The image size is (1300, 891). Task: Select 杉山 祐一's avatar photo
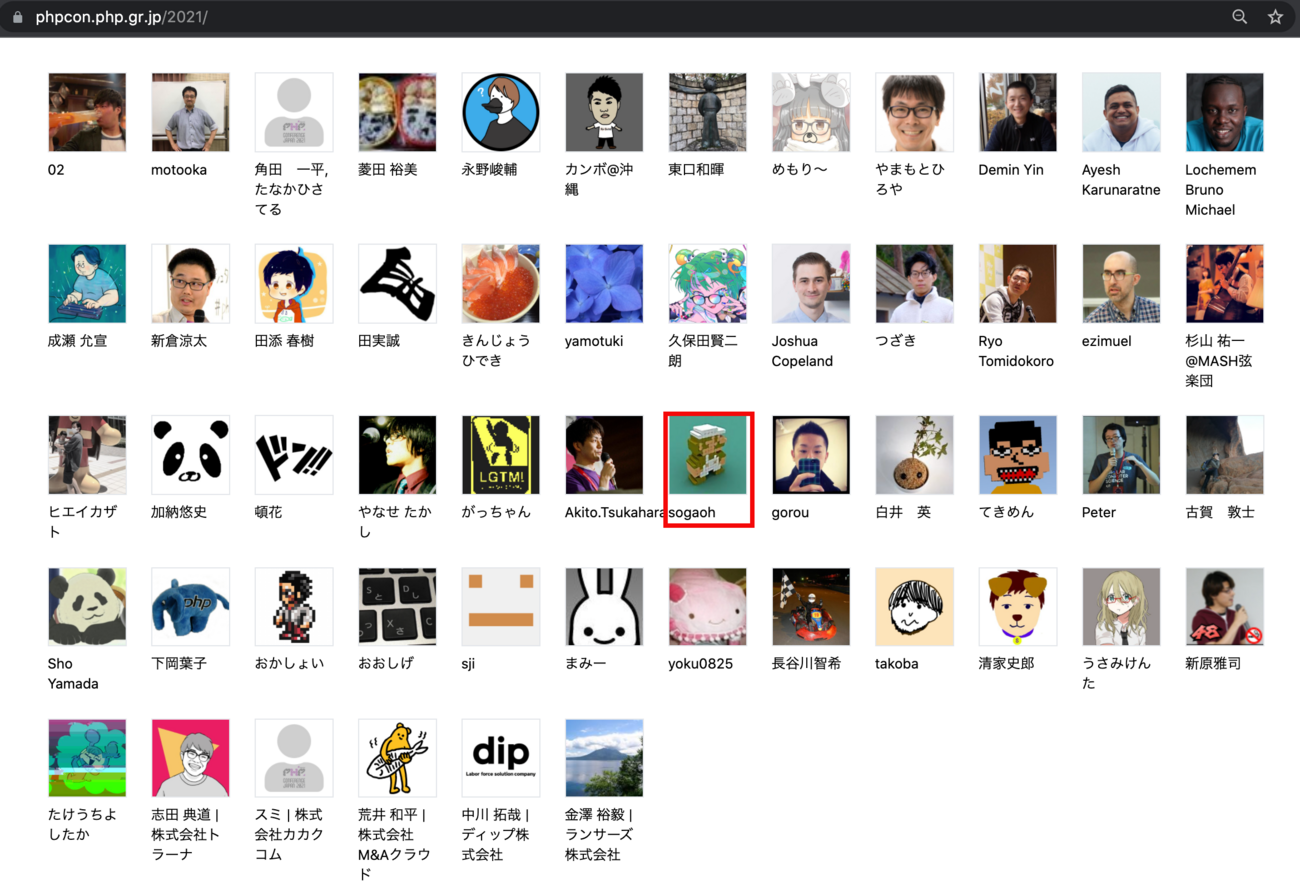tap(1225, 283)
